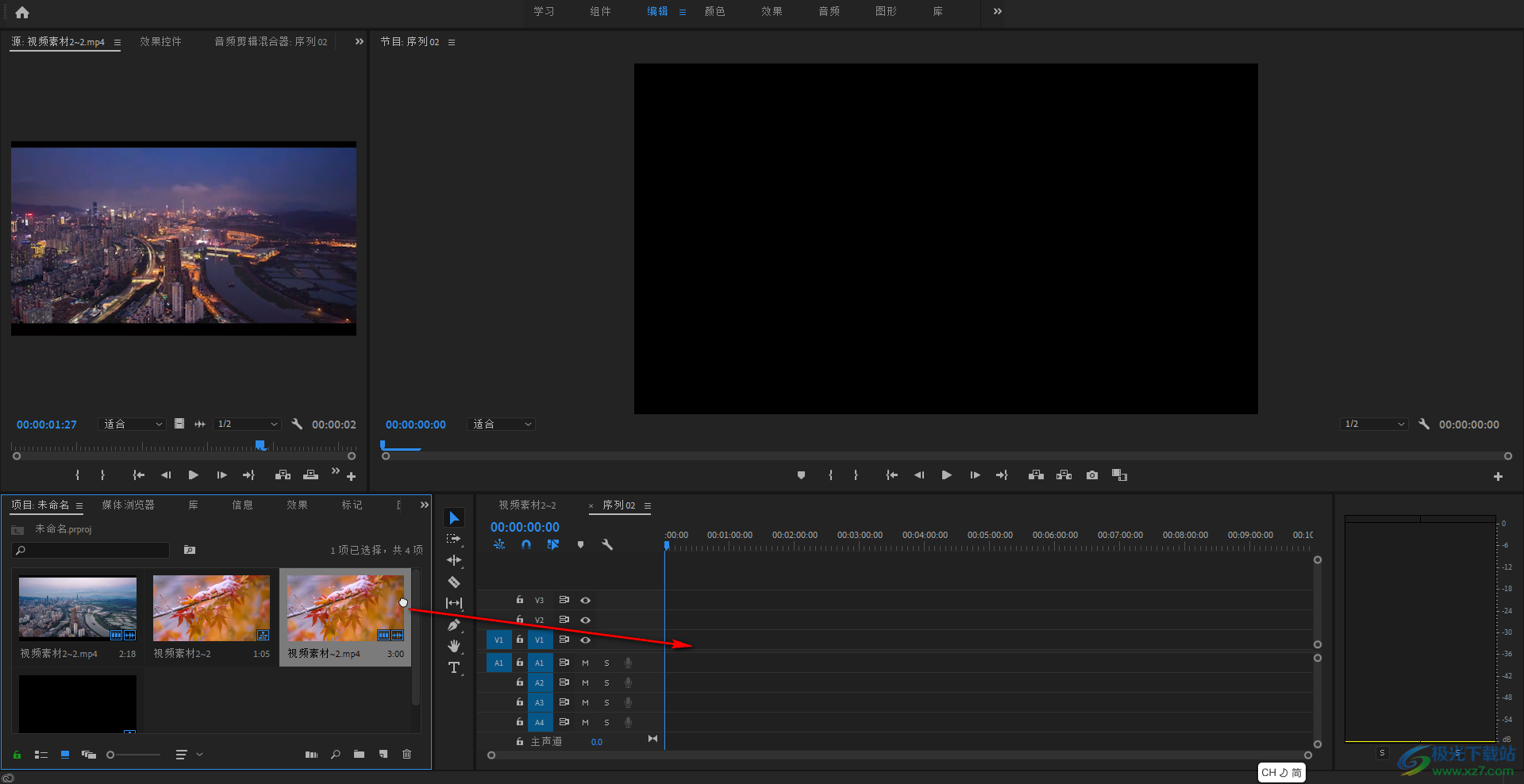Select the Pen tool

454,625
